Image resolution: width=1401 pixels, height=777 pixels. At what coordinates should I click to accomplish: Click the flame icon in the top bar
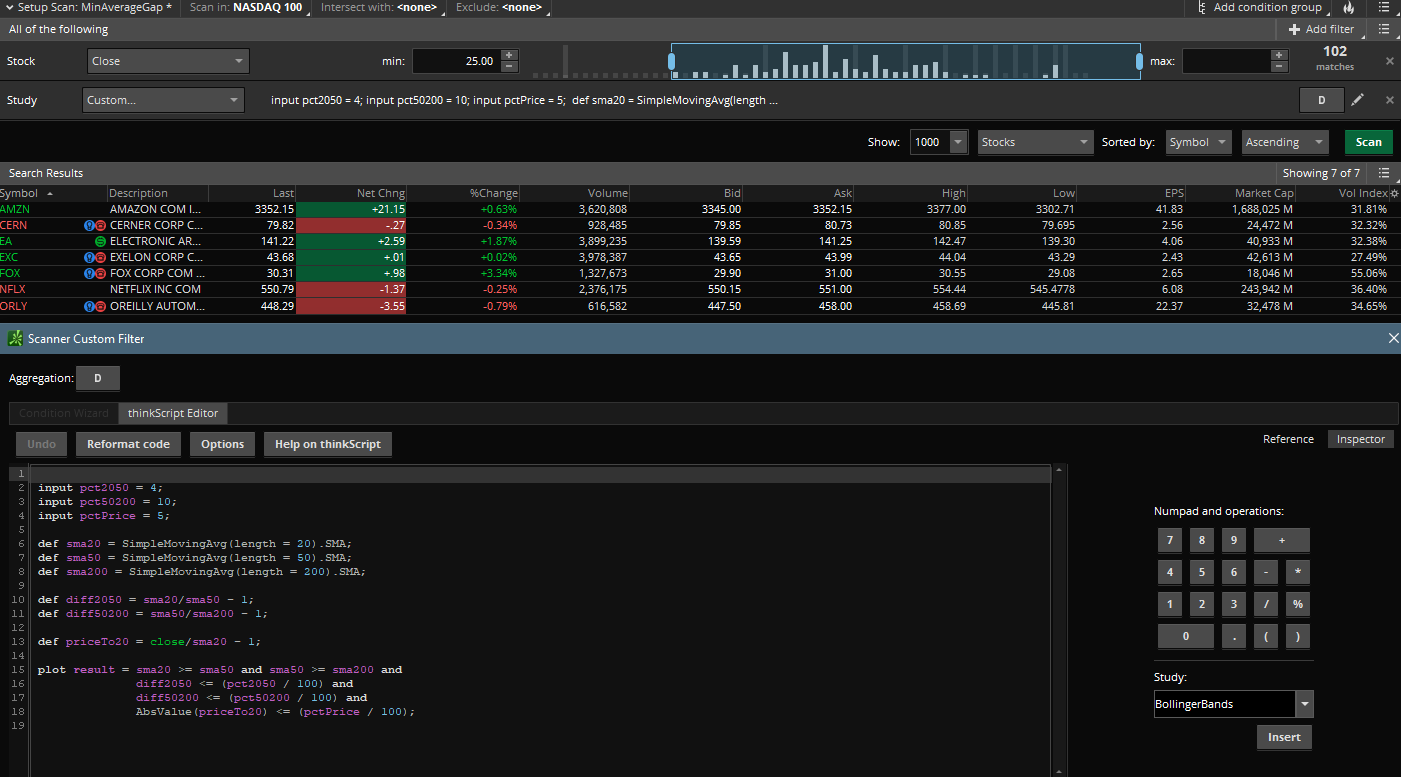pos(1348,7)
